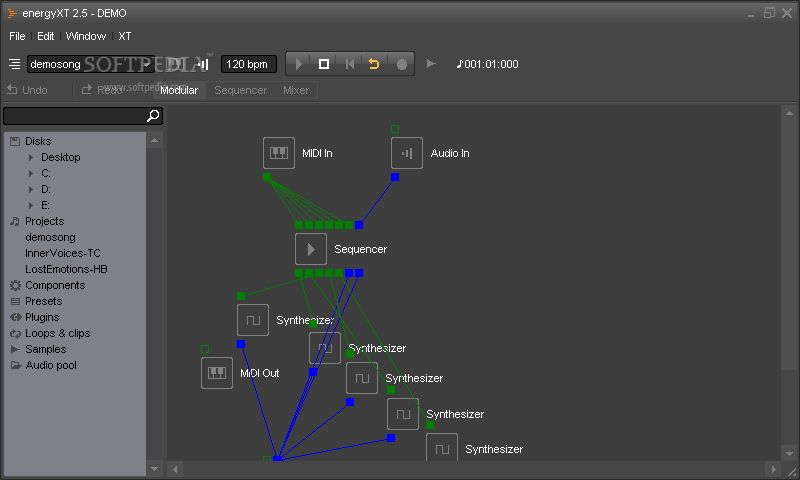Click the left arrow of the horizontal scrollbar
Viewport: 800px width, 480px height.
pyautogui.click(x=175, y=469)
